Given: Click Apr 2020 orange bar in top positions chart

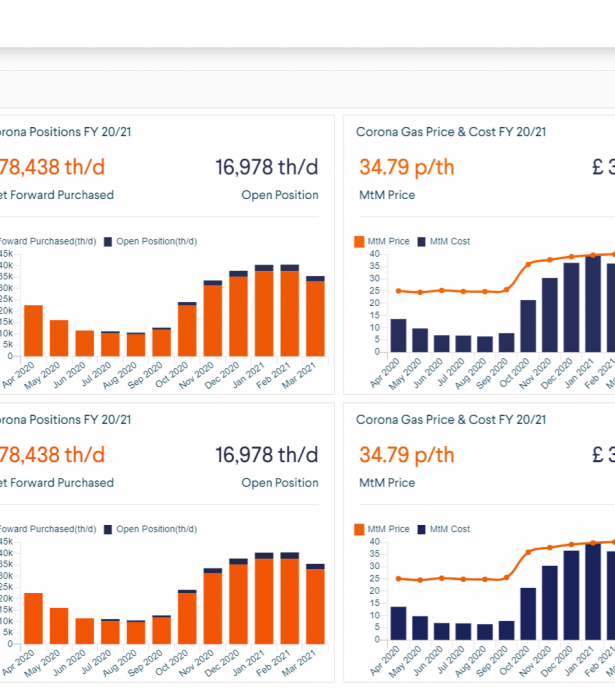Looking at the screenshot, I should pos(33,330).
